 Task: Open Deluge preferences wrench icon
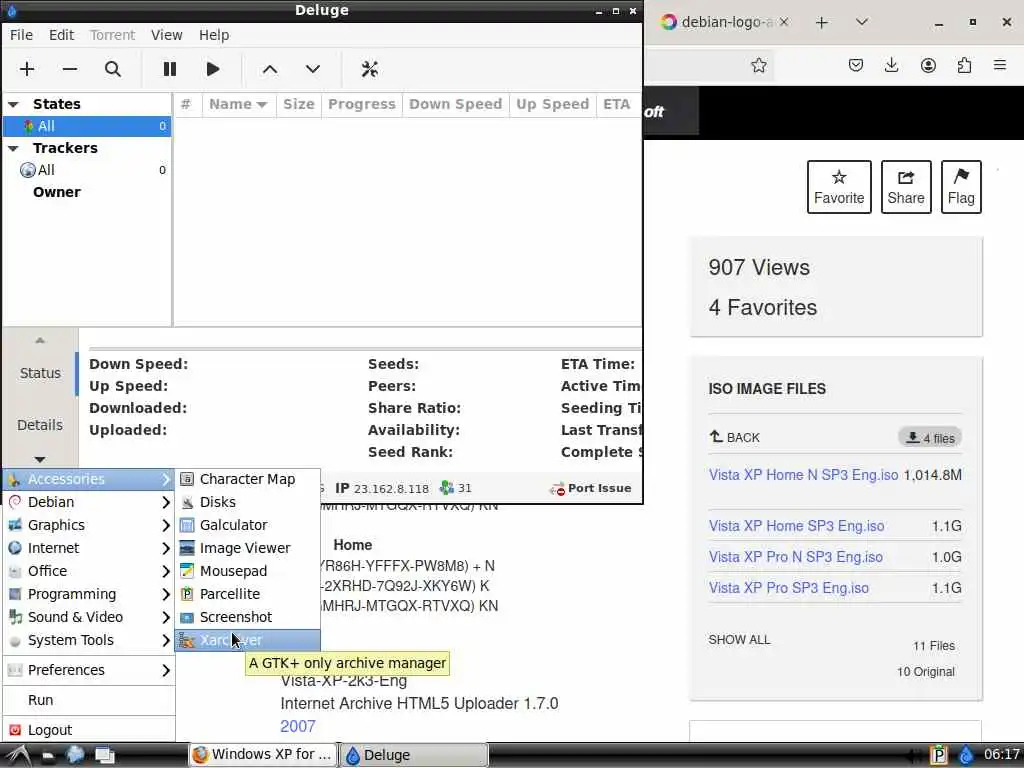click(x=370, y=69)
